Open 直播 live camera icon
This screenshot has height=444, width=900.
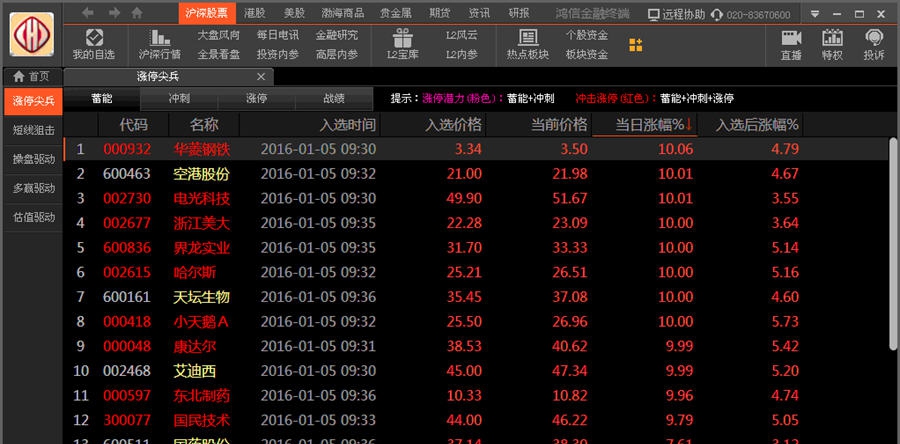[x=791, y=38]
